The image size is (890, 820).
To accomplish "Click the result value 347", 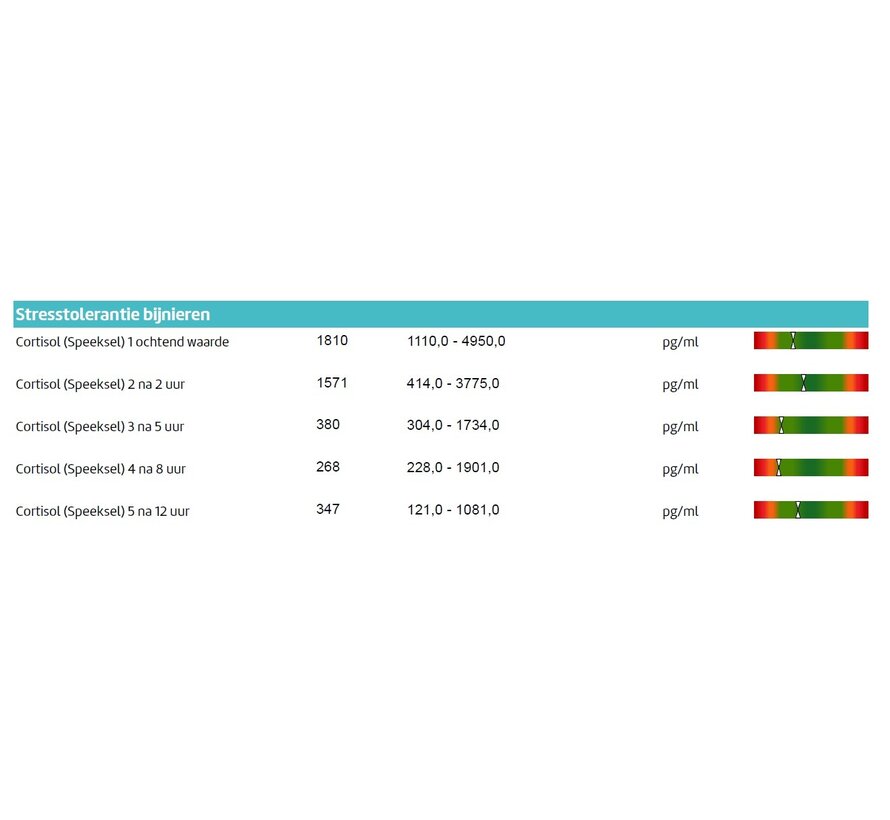I will 328,510.
